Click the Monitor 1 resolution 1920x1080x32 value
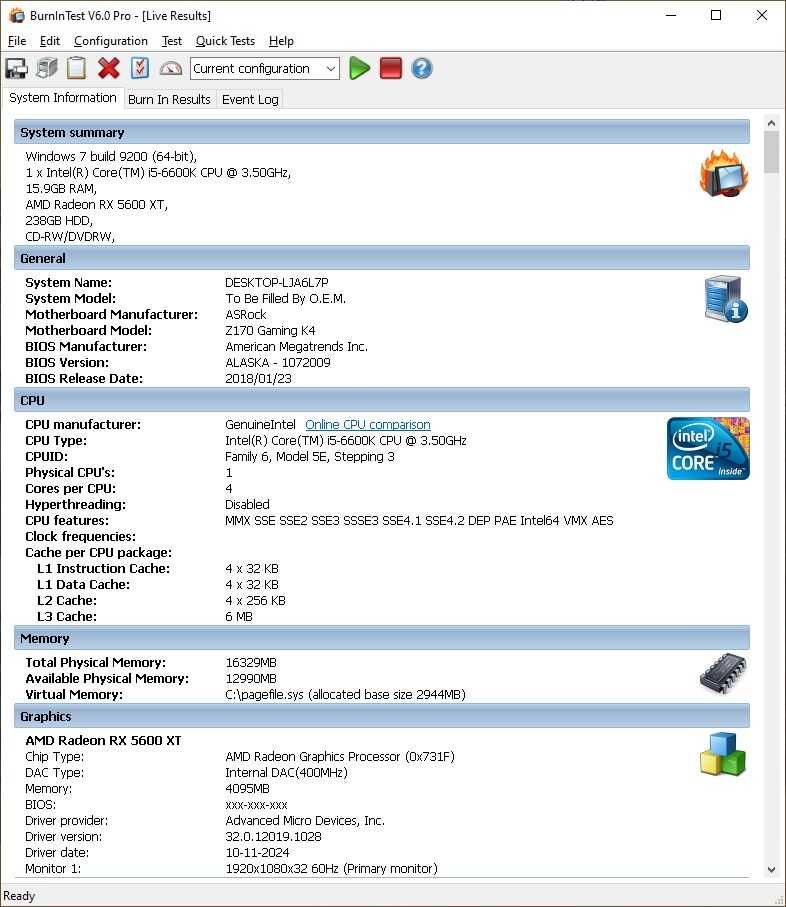 coord(331,868)
